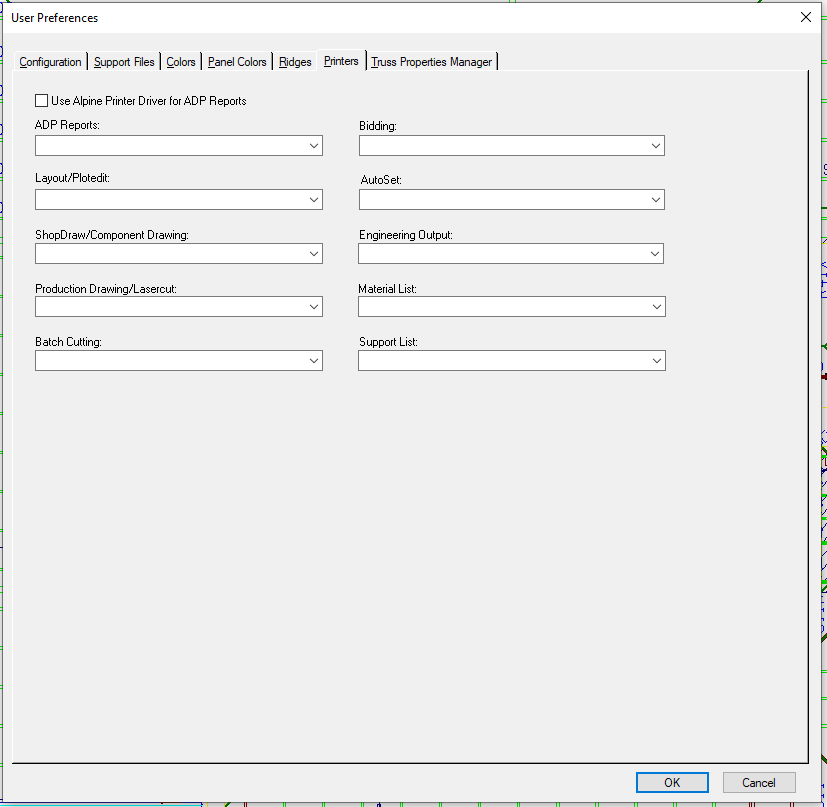Viewport: 827px width, 807px height.
Task: Open the Batch Cutting printer dropdown
Action: [x=179, y=361]
